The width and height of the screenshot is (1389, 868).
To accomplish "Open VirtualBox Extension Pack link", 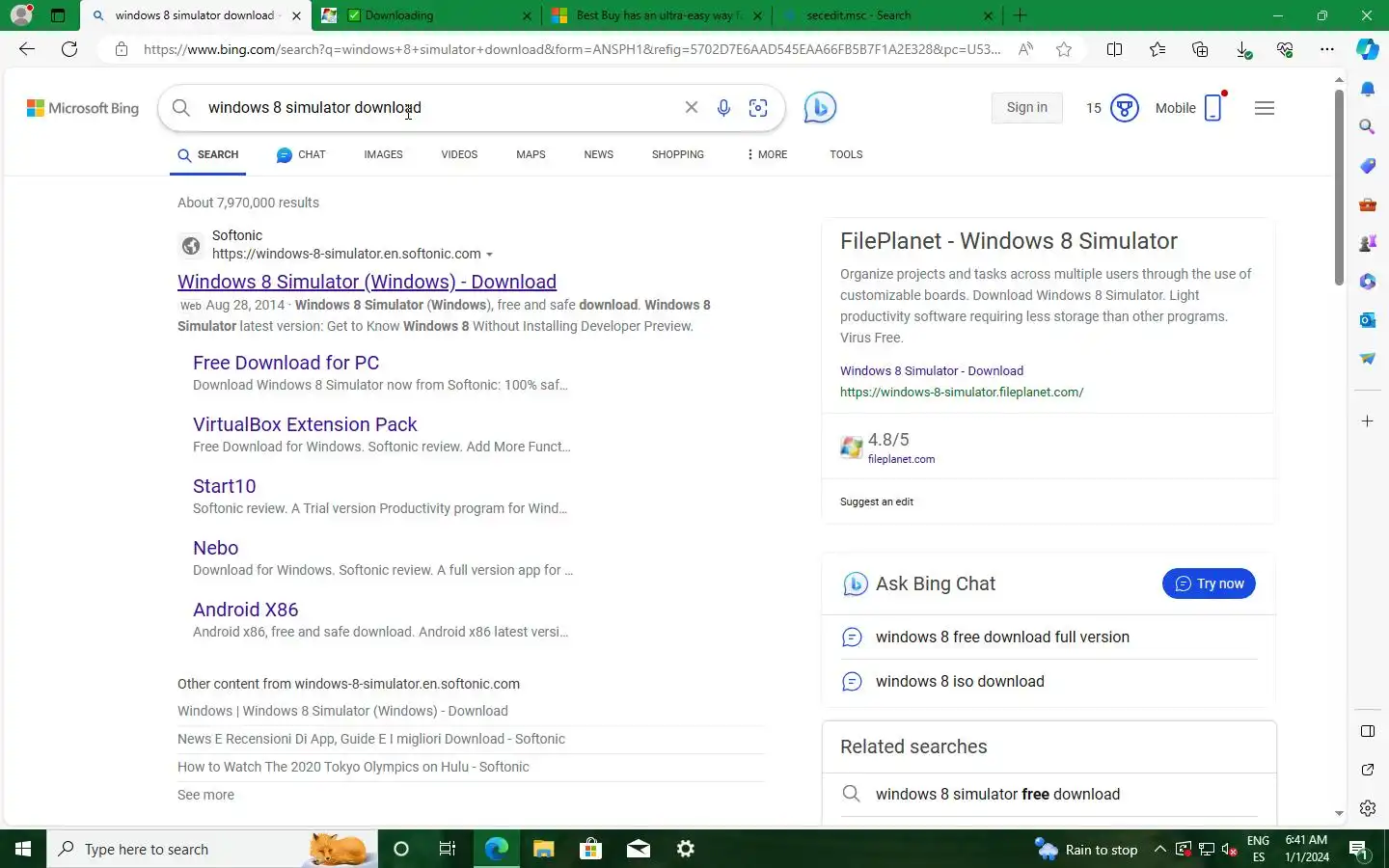I will pos(305,424).
